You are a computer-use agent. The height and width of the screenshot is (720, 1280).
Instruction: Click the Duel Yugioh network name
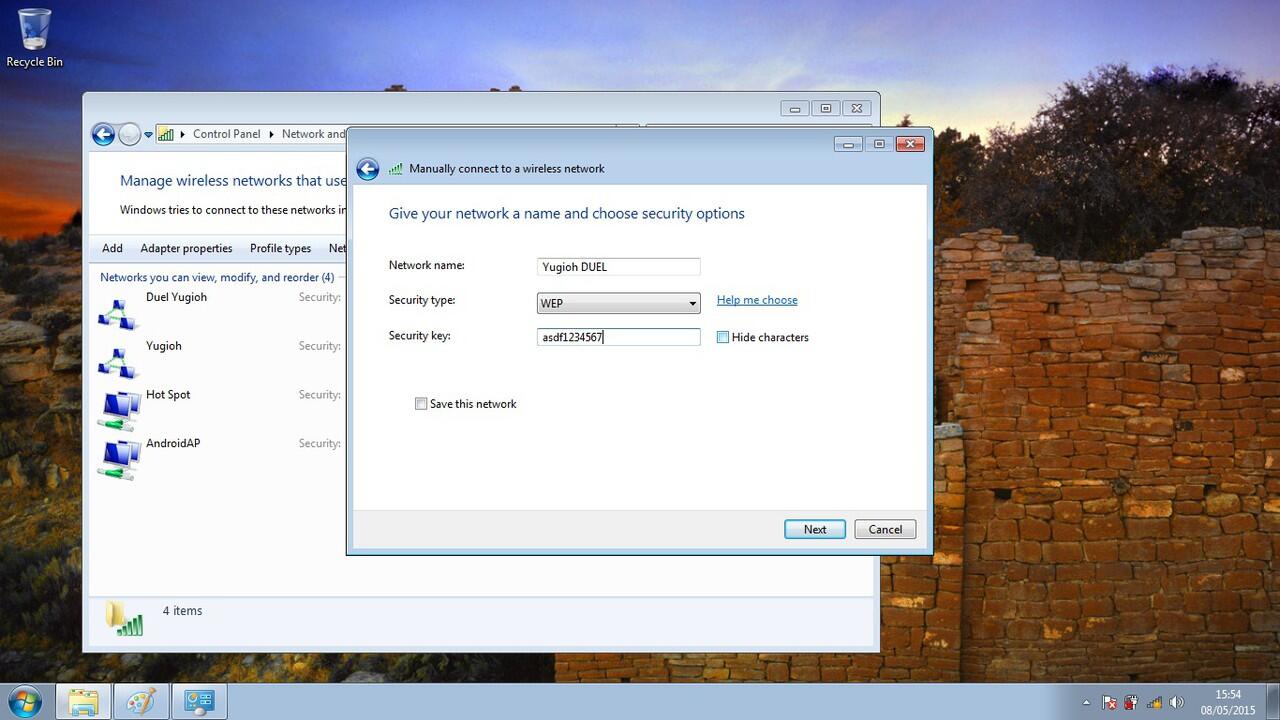[x=176, y=297]
